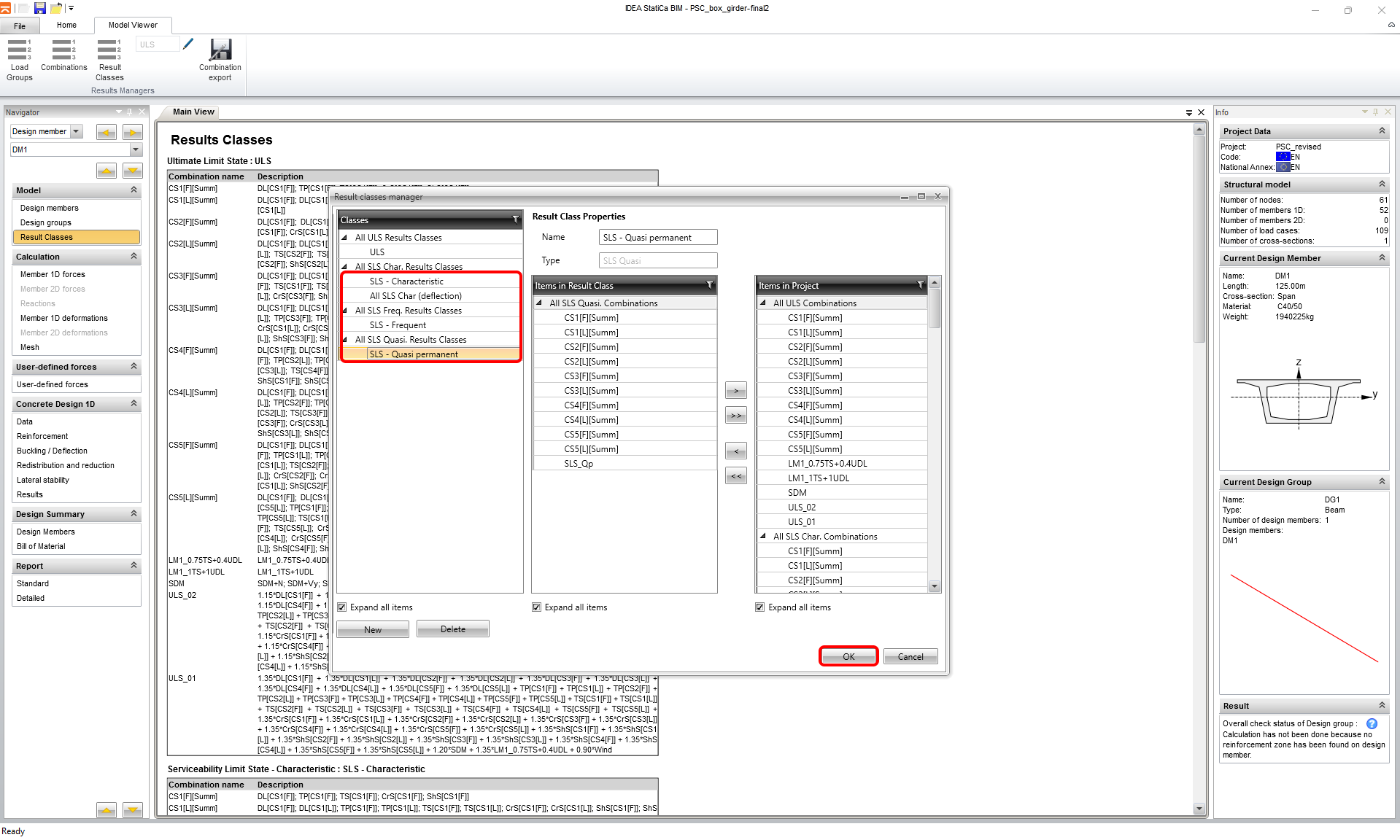This screenshot has height=840, width=1400.
Task: Collapse All SLS Quasi. Combinations tree node
Action: pyautogui.click(x=539, y=303)
